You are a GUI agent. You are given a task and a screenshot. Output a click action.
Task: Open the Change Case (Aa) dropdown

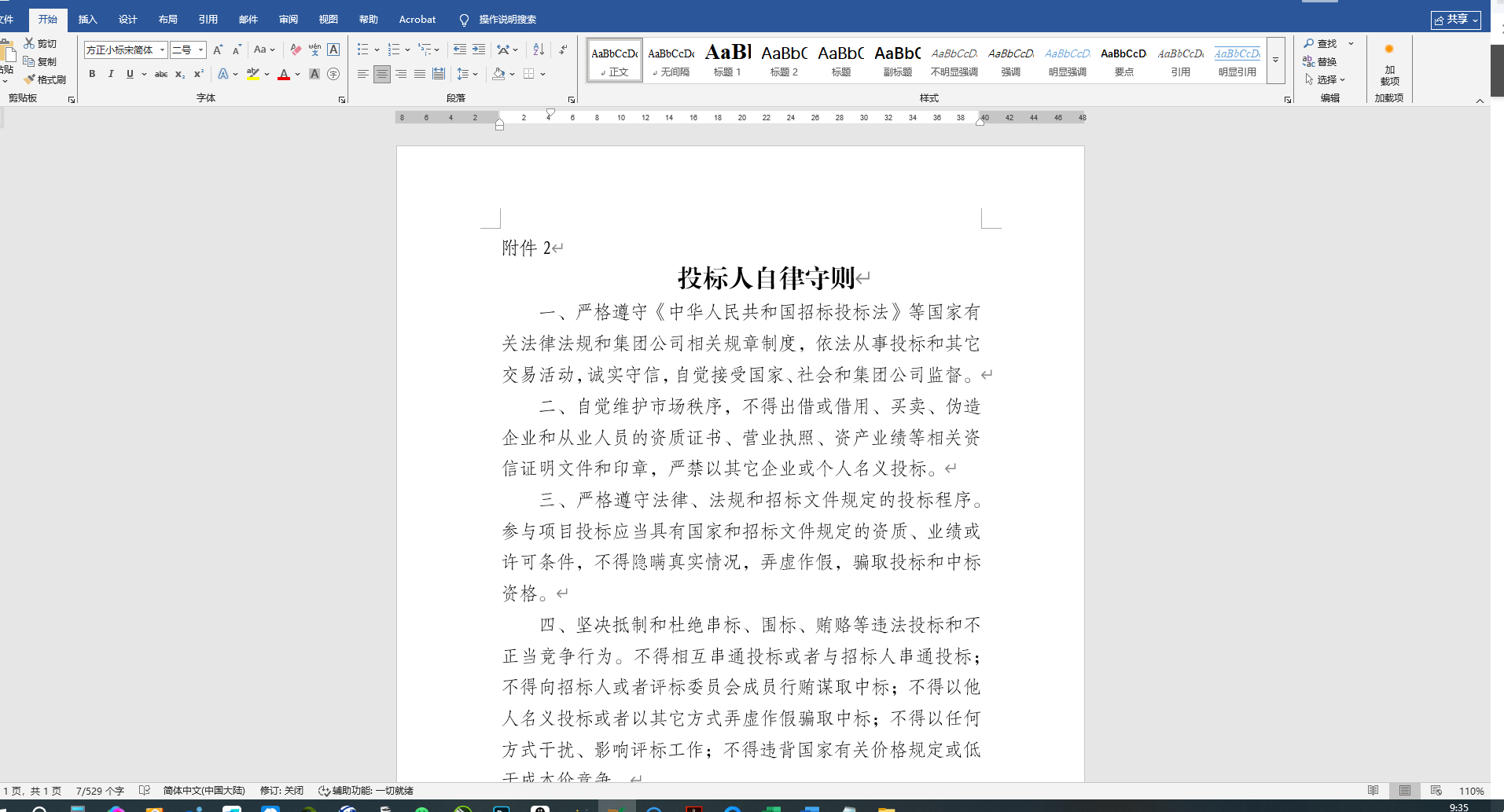pyautogui.click(x=264, y=50)
